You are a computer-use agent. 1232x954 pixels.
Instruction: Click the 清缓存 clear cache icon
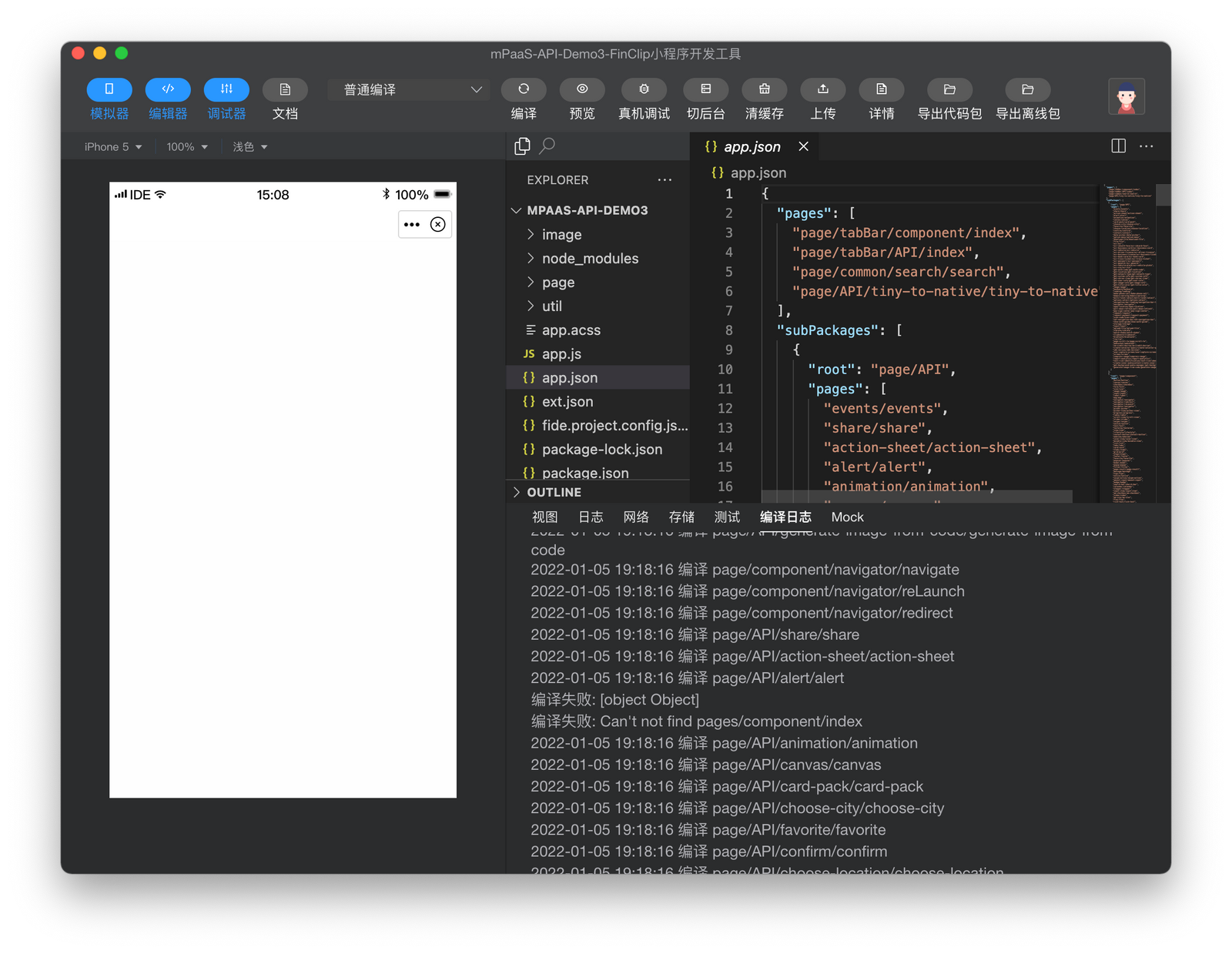(x=765, y=89)
